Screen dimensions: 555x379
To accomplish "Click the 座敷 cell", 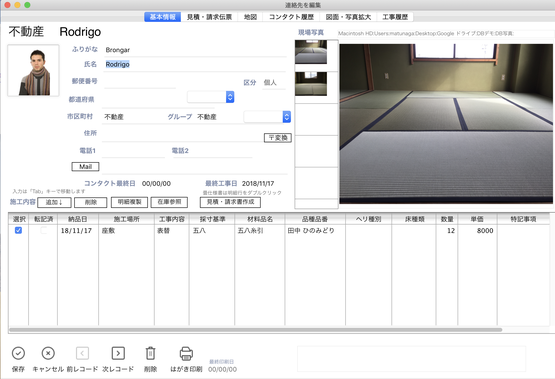I will [126, 231].
